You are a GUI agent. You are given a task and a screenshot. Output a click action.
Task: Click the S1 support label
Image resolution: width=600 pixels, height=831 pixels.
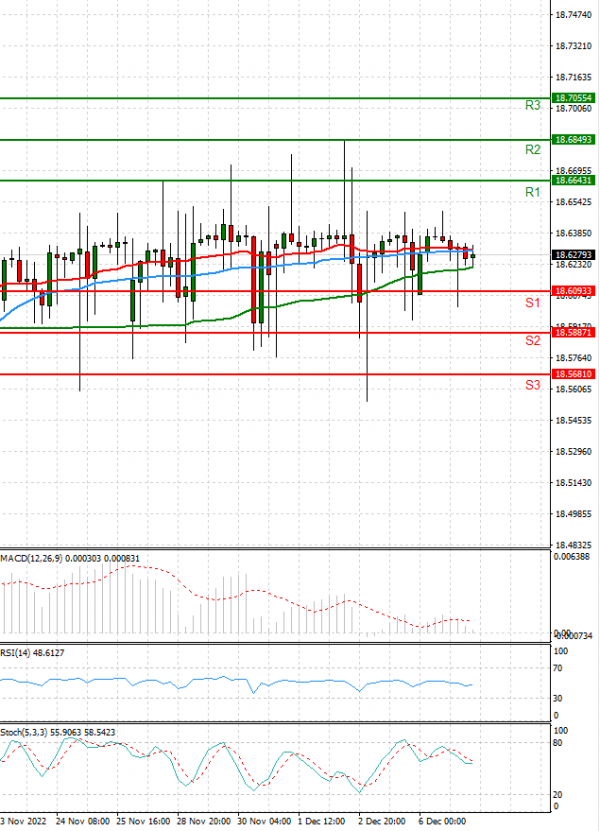pos(532,303)
